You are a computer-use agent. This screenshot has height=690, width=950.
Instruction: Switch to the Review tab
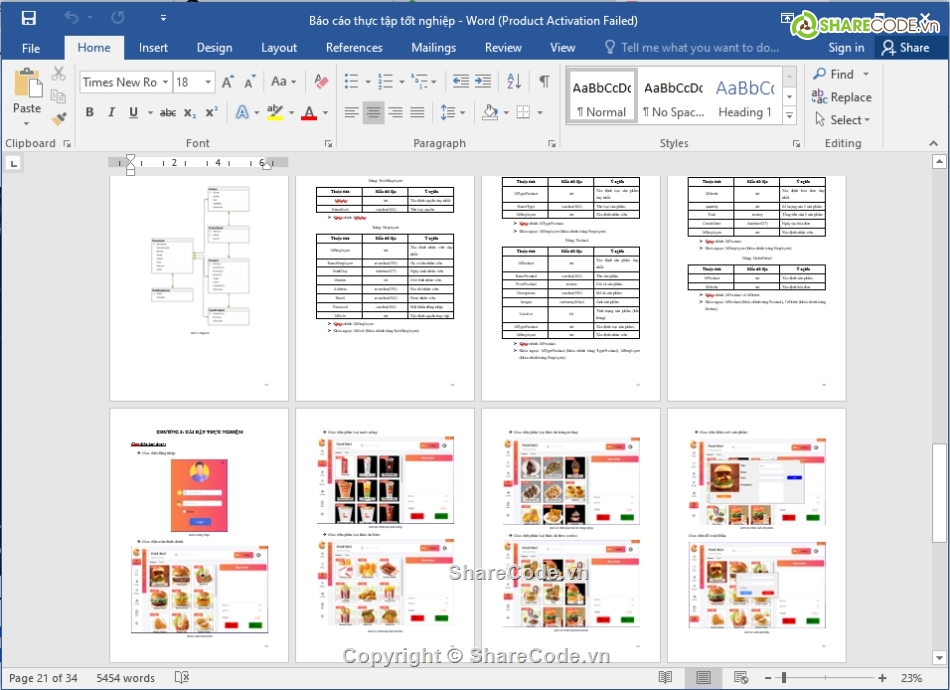coord(503,48)
